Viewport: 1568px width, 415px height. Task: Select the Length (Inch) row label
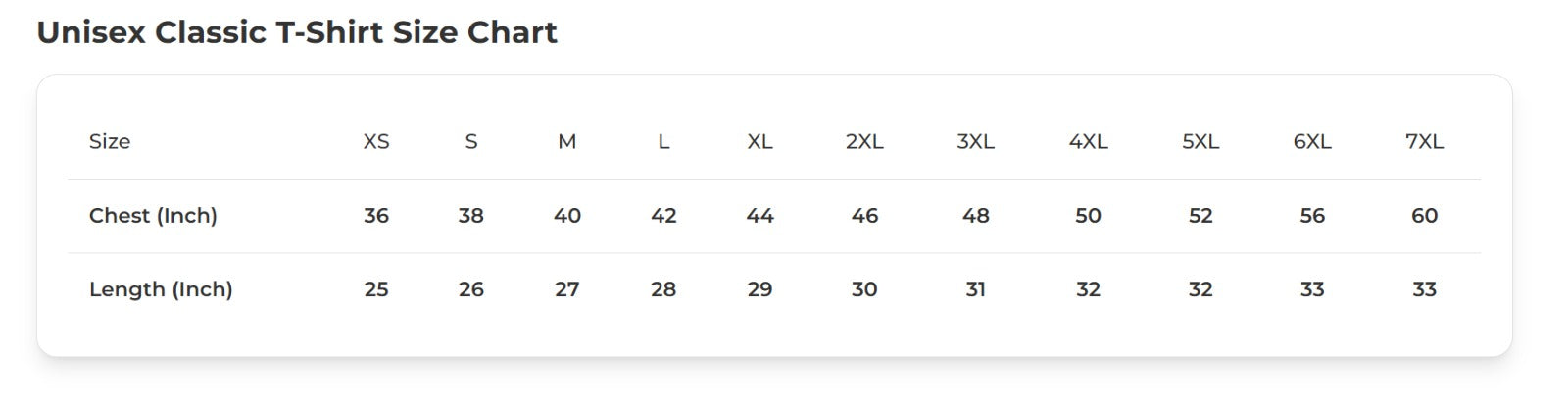(161, 289)
